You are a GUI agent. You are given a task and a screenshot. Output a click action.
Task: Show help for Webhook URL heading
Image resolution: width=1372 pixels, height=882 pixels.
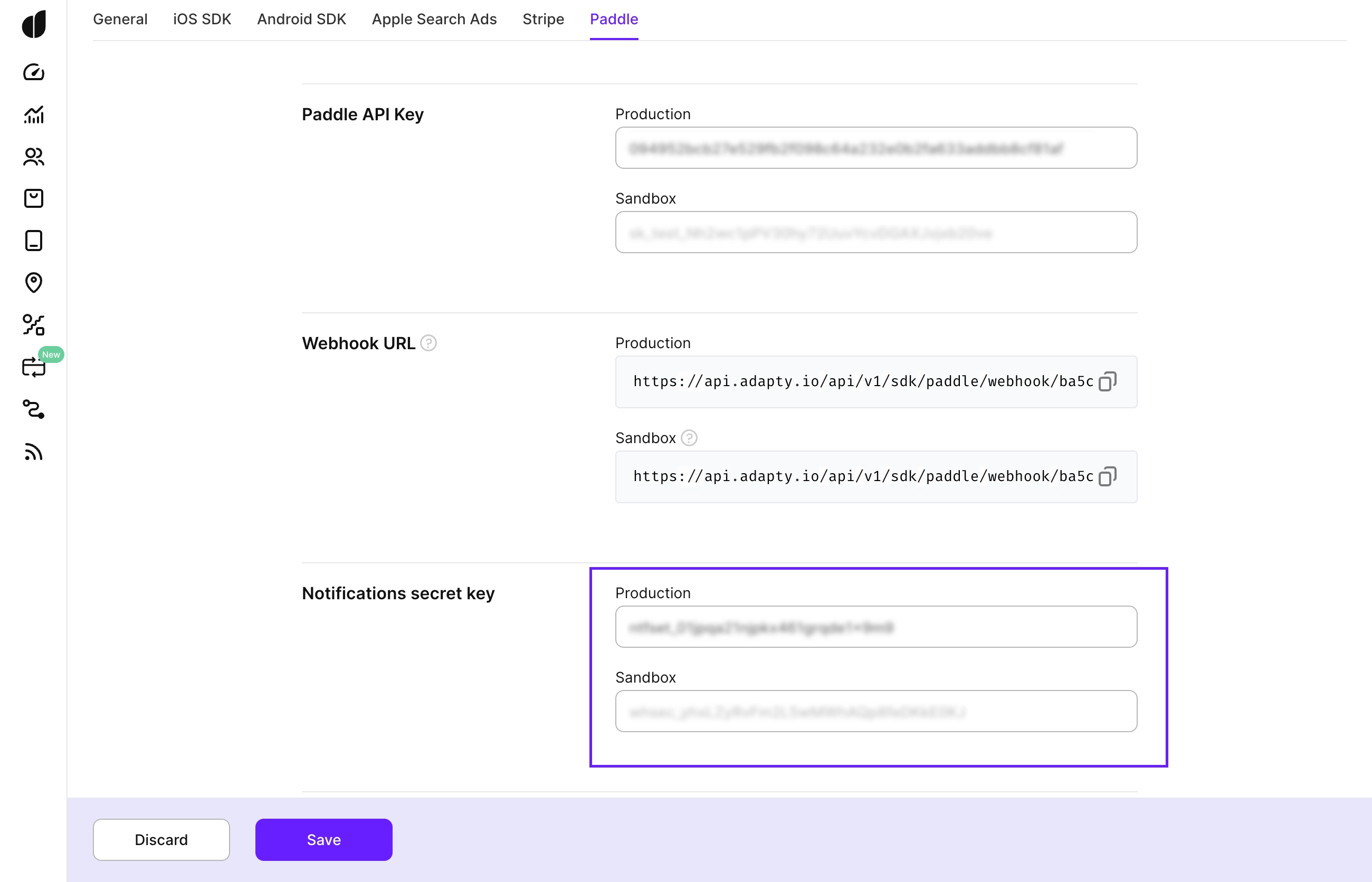pyautogui.click(x=428, y=343)
